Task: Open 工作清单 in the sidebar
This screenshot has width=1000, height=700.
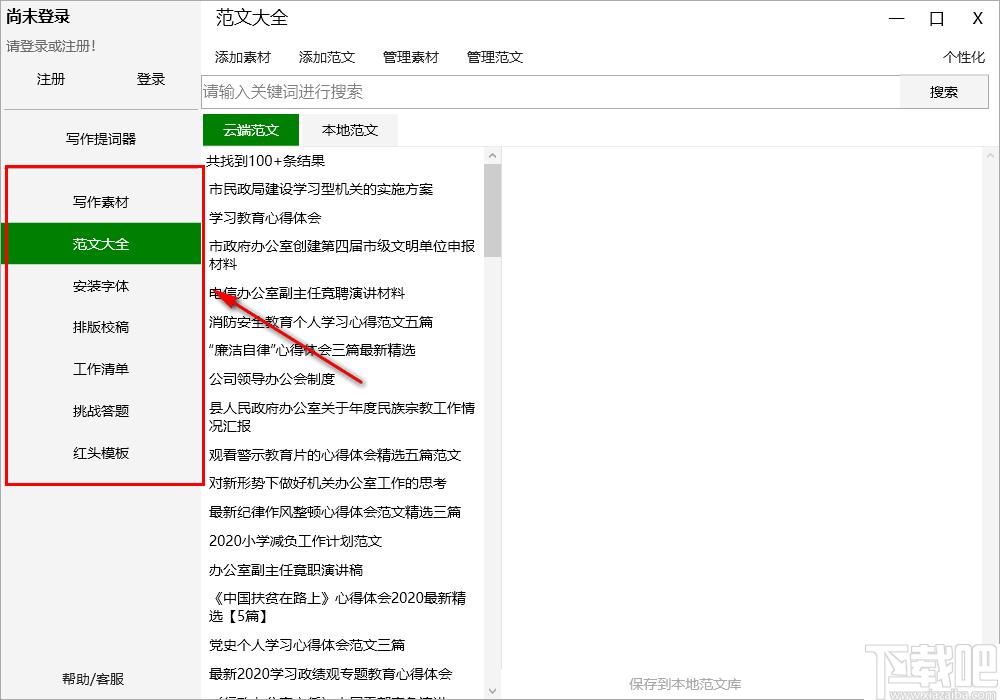Action: pos(101,369)
